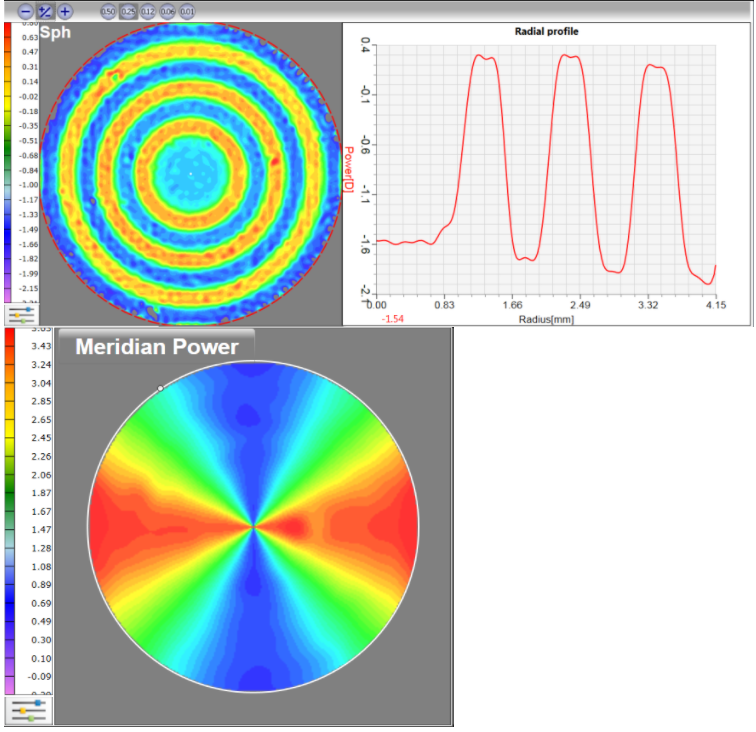Select the 0.01 step size button
The image size is (756, 732).
click(x=187, y=12)
